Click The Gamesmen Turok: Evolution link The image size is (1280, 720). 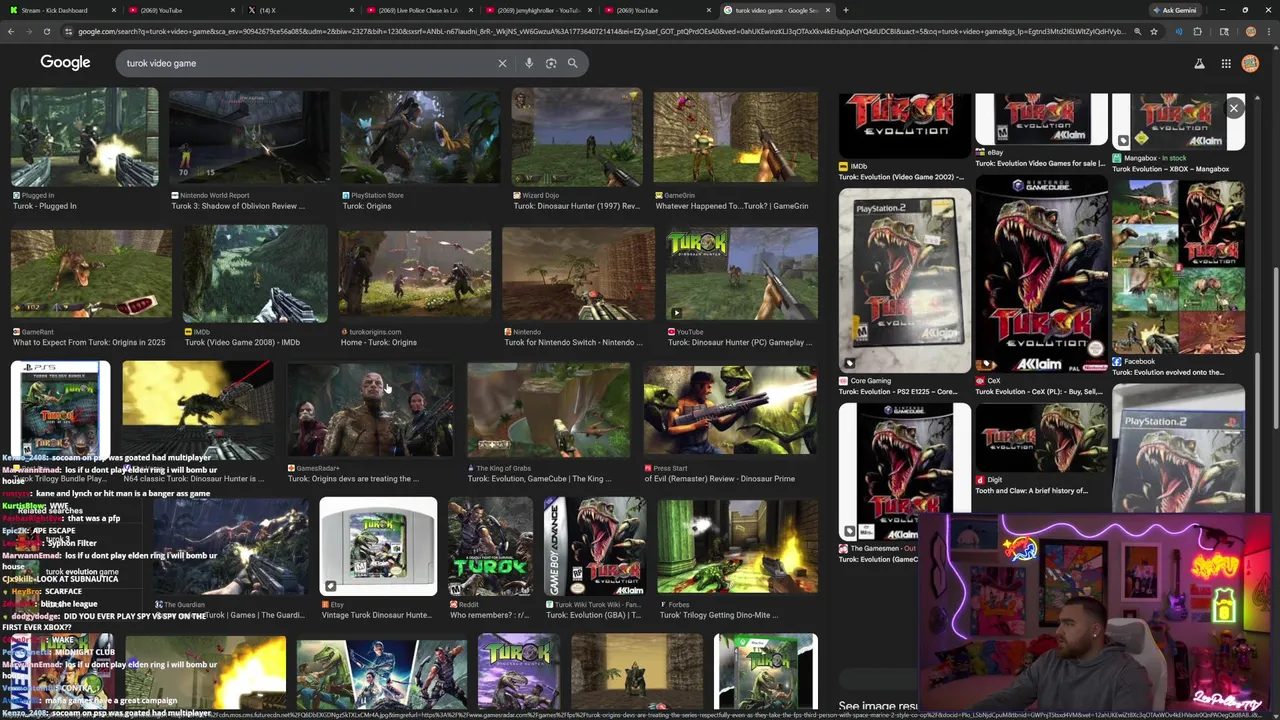[x=878, y=559]
